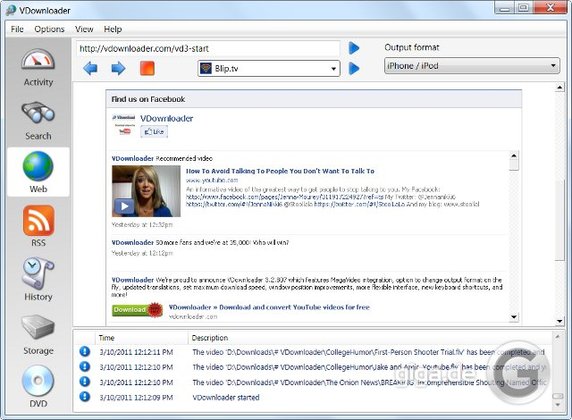Click the go arrow beside URL field
Viewport: 572px width, 420px height.
[354, 48]
